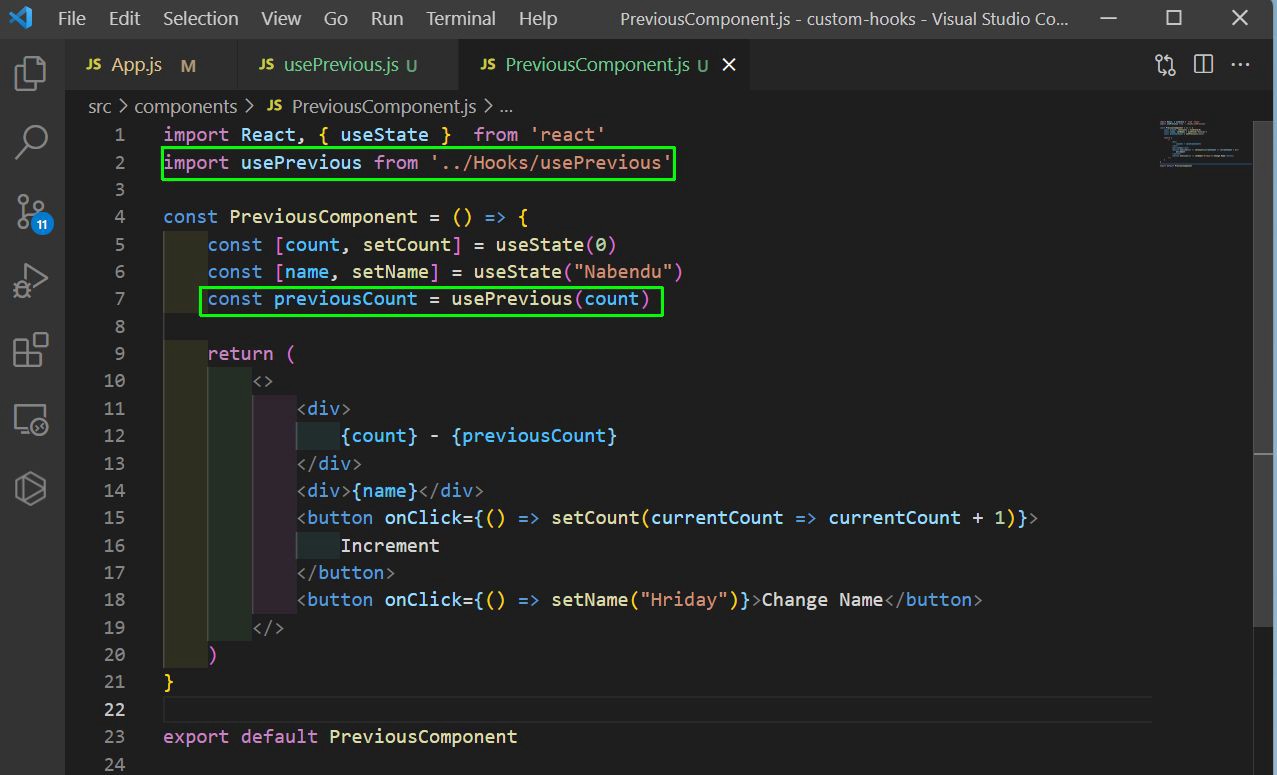Open the Search view in activity bar
The width and height of the screenshot is (1277, 775).
click(31, 142)
